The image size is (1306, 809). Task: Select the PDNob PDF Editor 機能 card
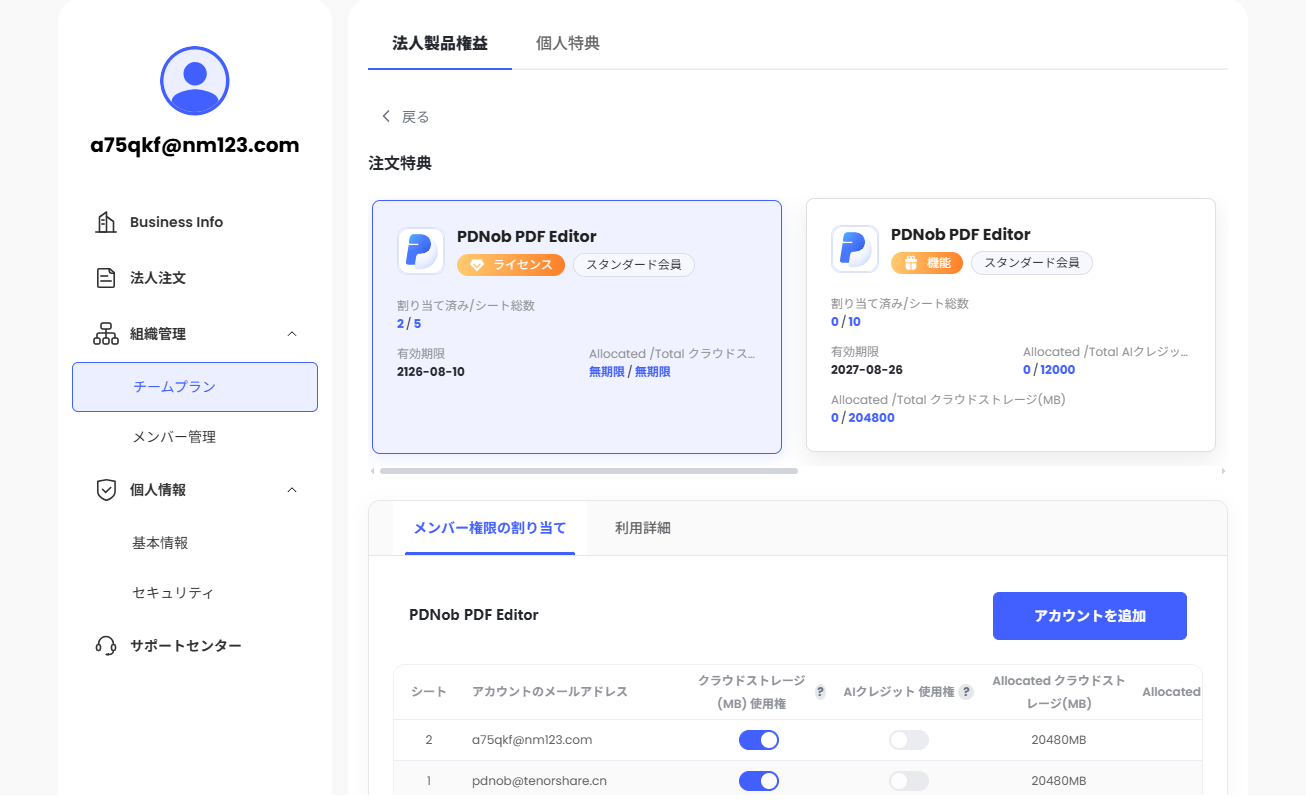(x=1011, y=325)
